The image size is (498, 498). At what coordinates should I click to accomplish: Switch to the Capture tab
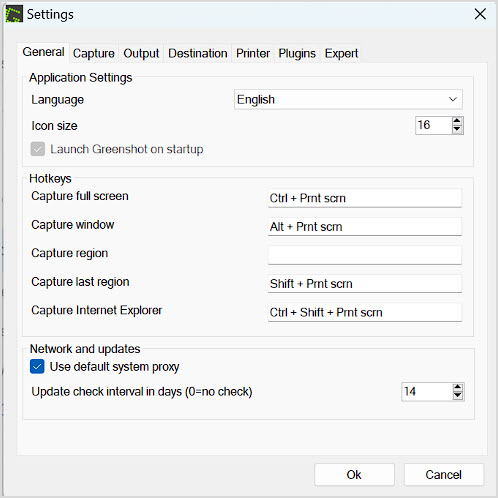[x=94, y=53]
